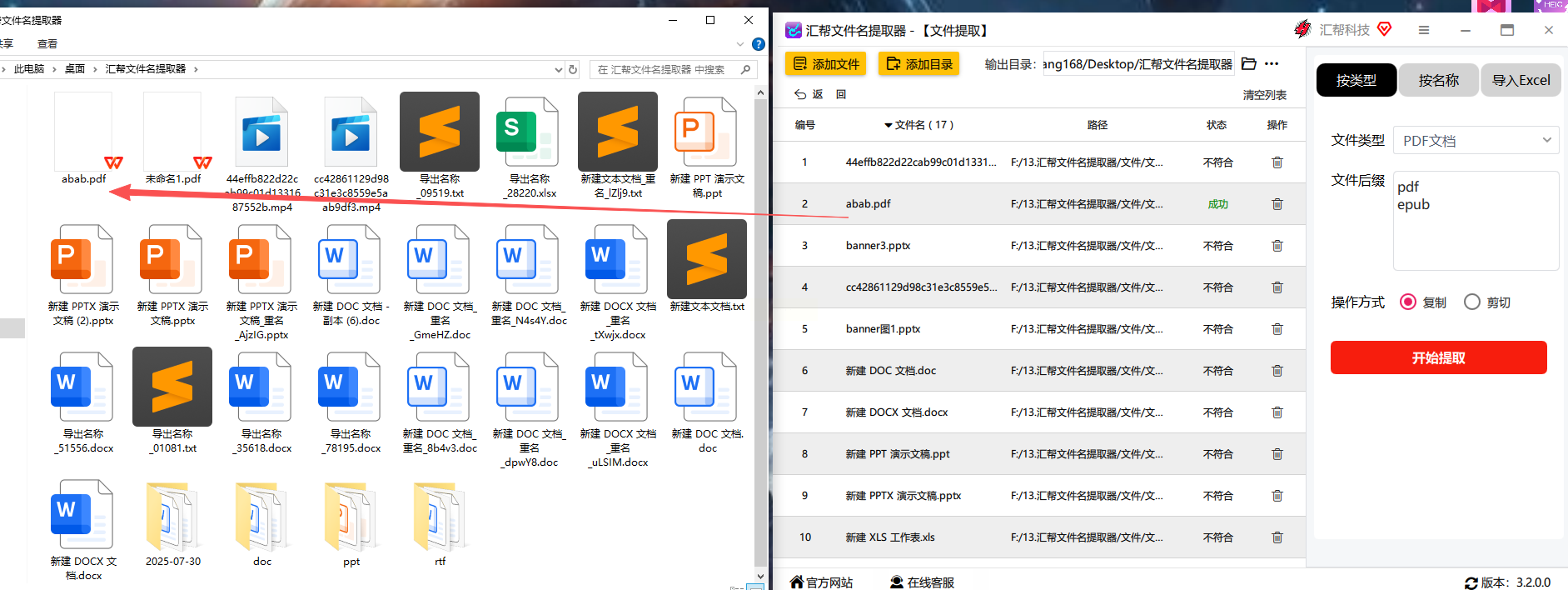Delete the abab.pdf row using its trash icon
Image resolution: width=1568 pixels, height=590 pixels.
[x=1277, y=204]
